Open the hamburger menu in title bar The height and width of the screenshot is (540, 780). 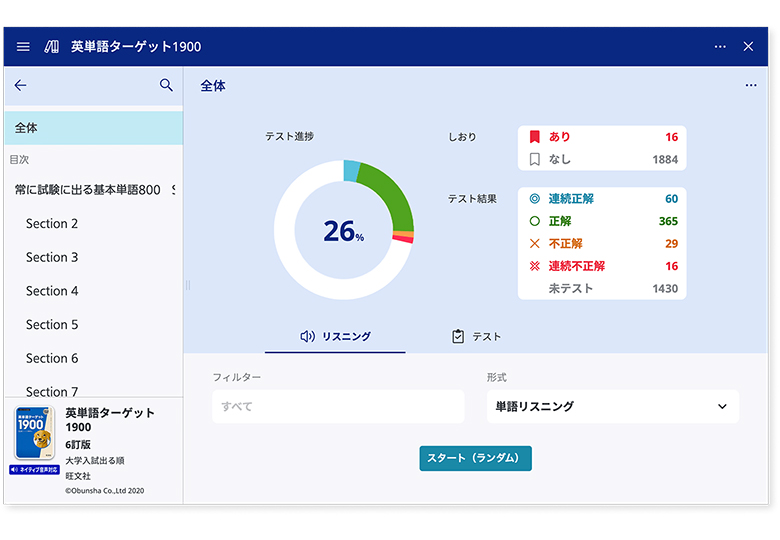pos(23,47)
